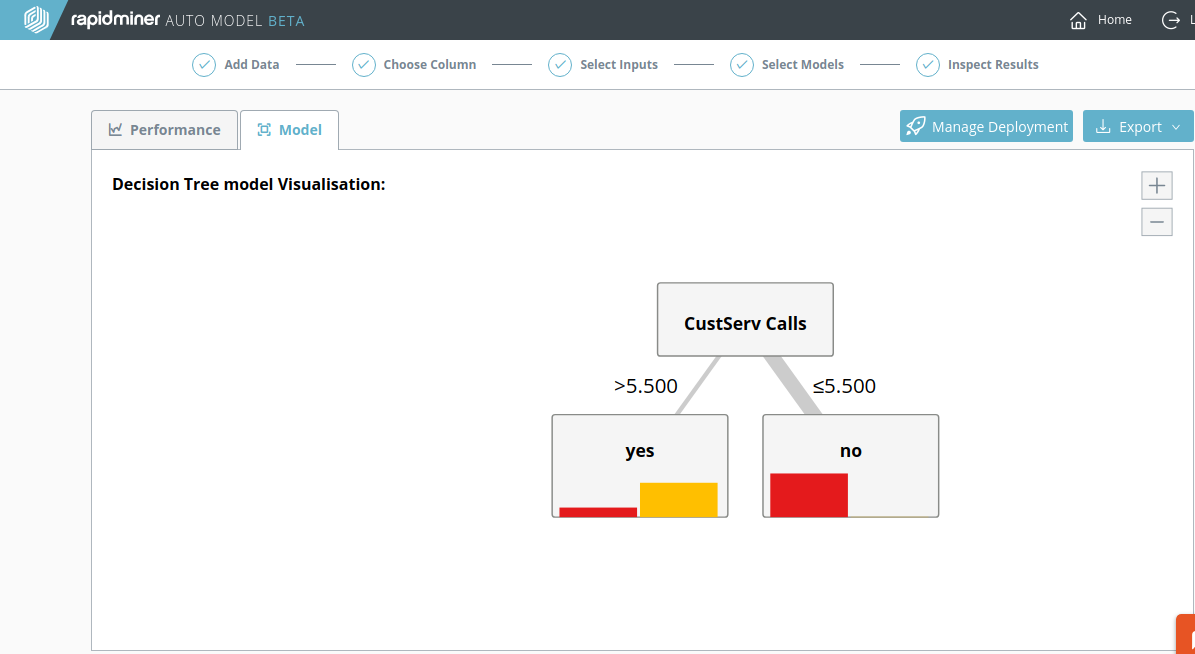Image resolution: width=1195 pixels, height=654 pixels.
Task: Zoom in with the plus button
Action: 1157,186
